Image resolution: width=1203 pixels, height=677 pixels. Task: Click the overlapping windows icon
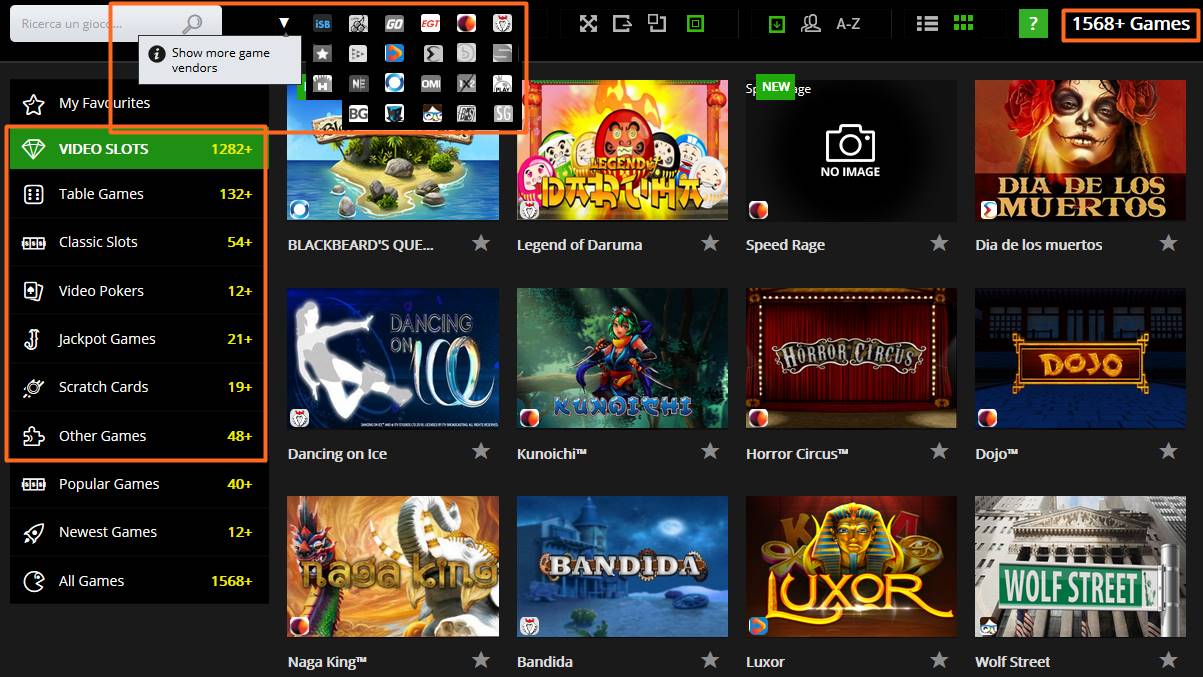click(656, 23)
